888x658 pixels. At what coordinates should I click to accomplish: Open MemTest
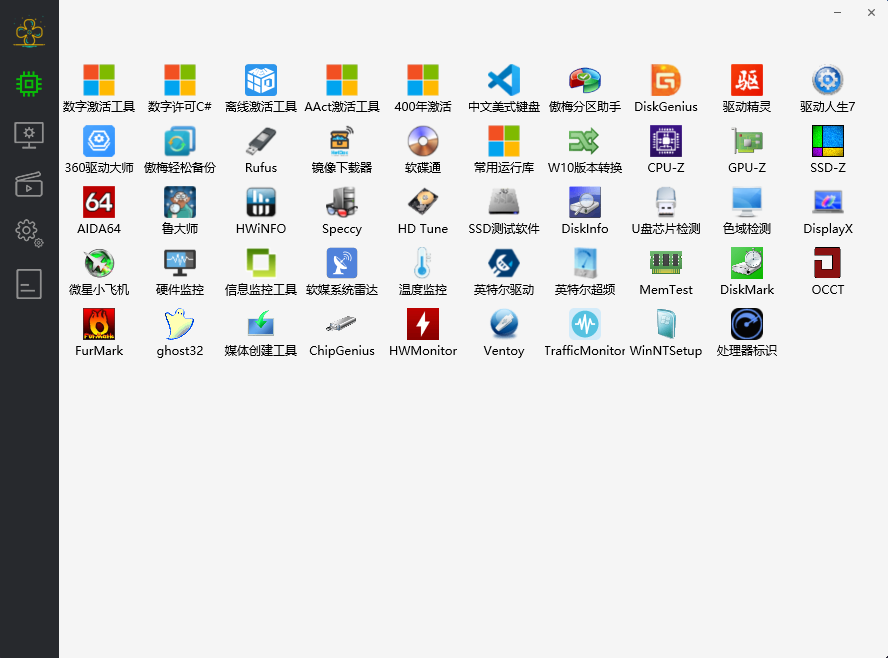click(x=666, y=272)
